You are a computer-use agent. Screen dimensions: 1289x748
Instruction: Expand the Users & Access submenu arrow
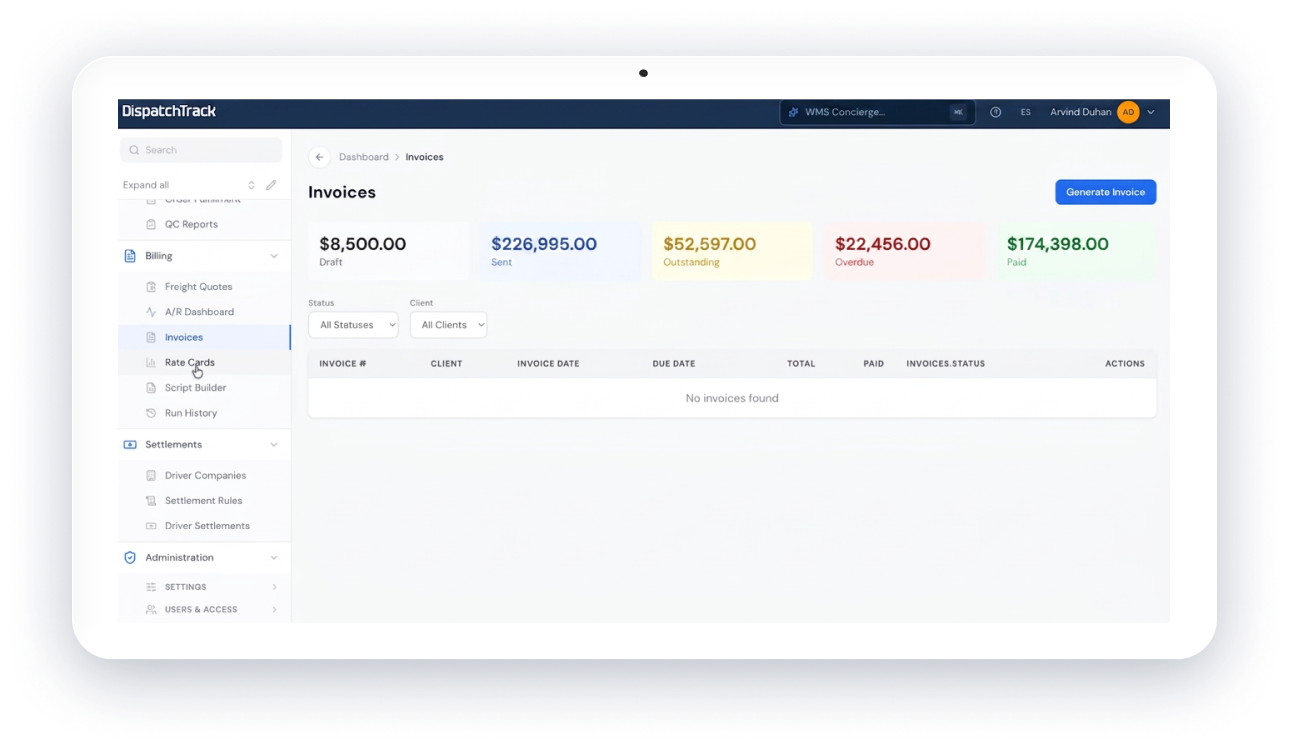(x=274, y=610)
